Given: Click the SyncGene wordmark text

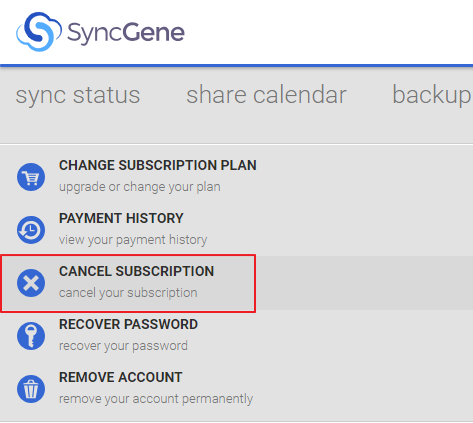Looking at the screenshot, I should (126, 33).
